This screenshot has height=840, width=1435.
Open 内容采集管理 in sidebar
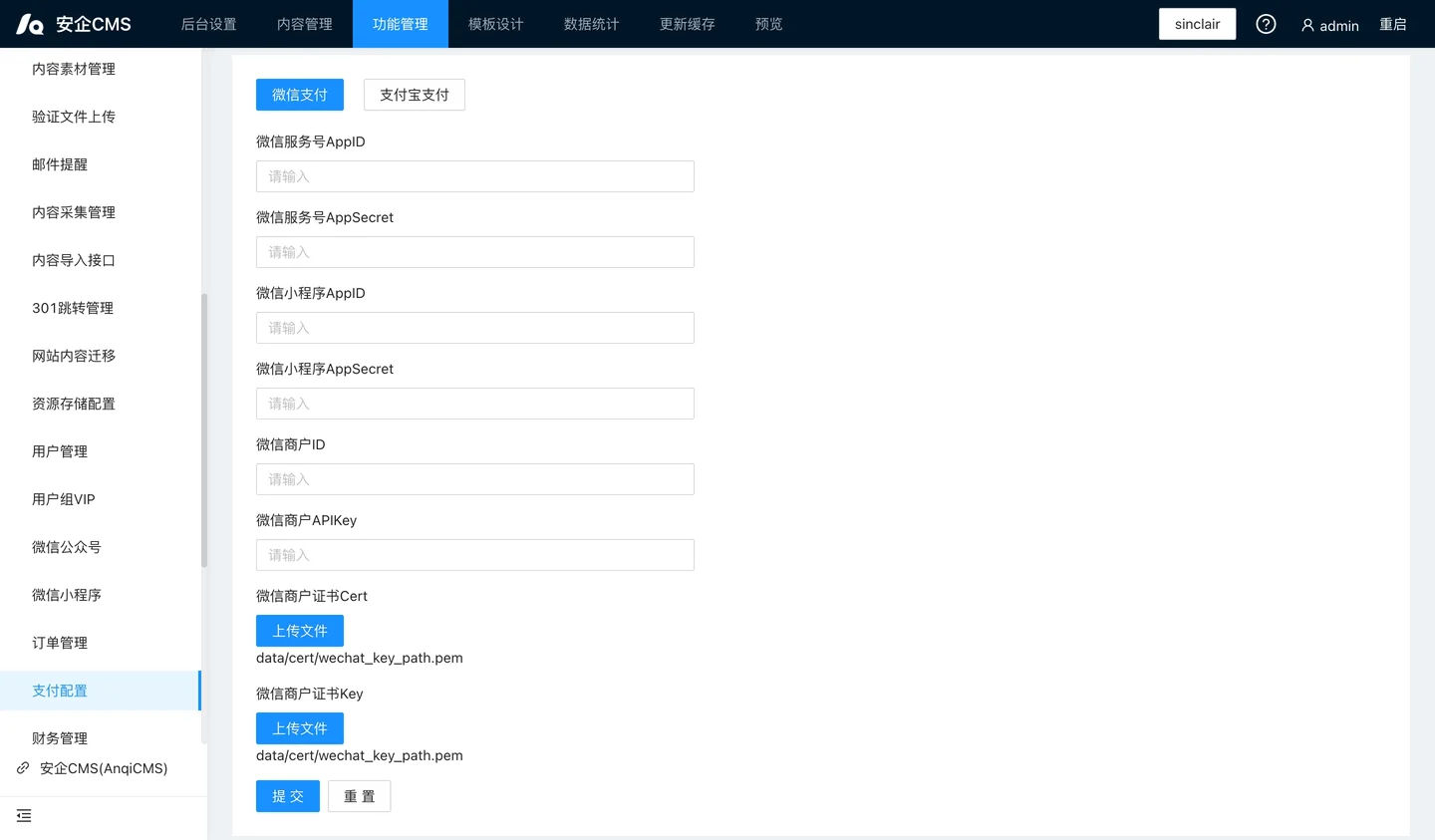(x=100, y=212)
